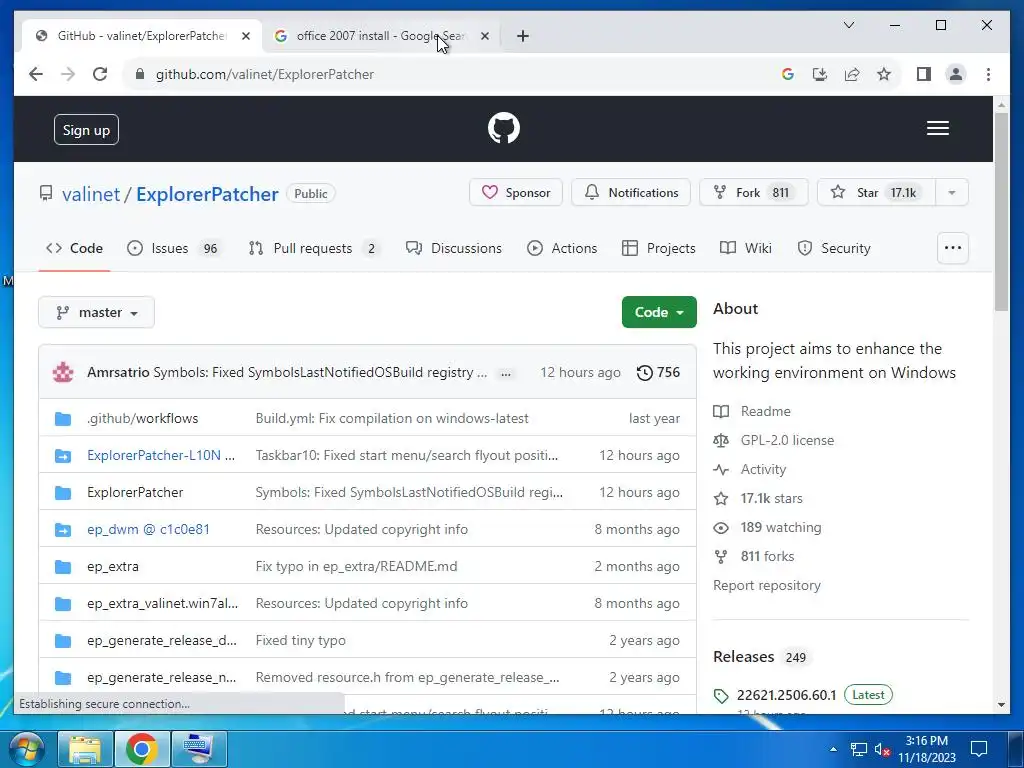Open the ep_dwm @ c1c0e81 submodule
The width and height of the screenshot is (1024, 768).
click(148, 530)
